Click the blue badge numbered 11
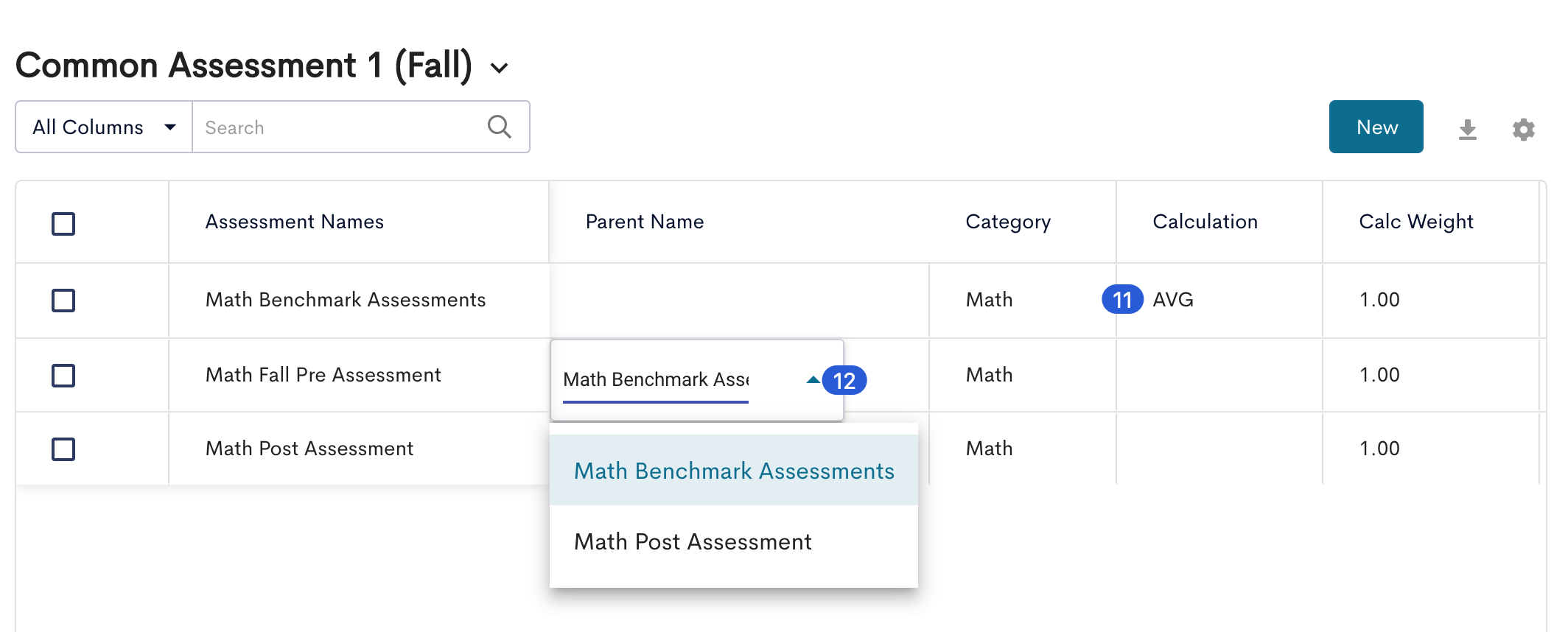The image size is (1568, 632). pos(1122,299)
